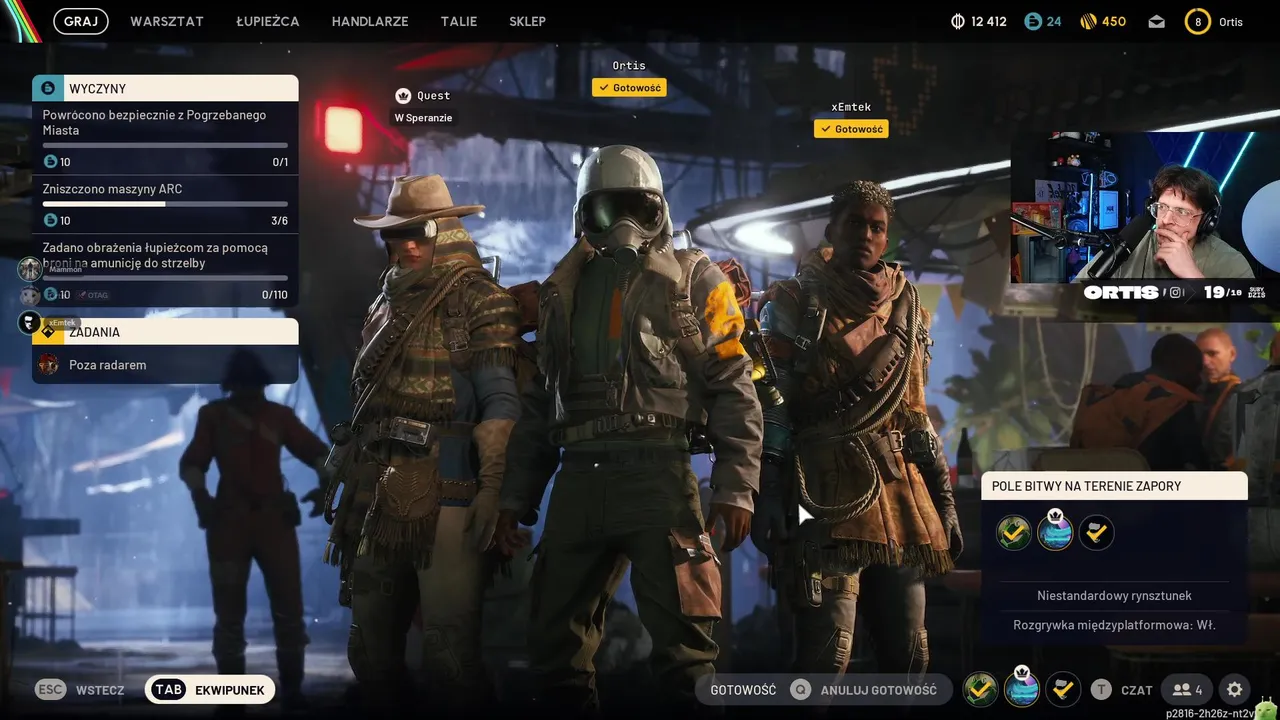This screenshot has width=1280, height=720.
Task: Open EKWIPUNEK with TAB button
Action: (210, 690)
